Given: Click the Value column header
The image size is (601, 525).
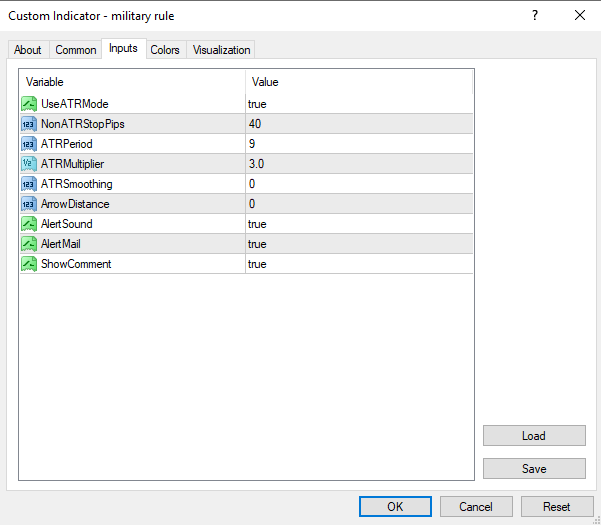Looking at the screenshot, I should [x=359, y=82].
